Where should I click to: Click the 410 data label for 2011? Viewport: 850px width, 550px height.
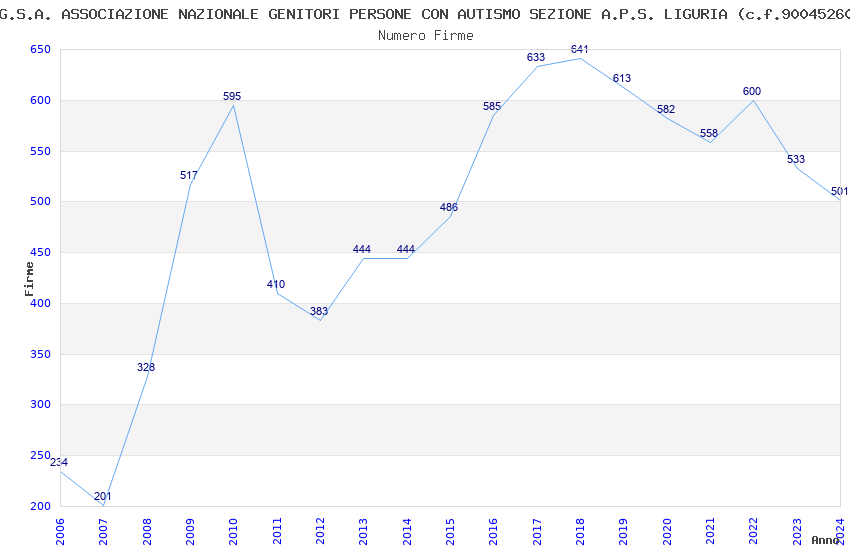275,284
